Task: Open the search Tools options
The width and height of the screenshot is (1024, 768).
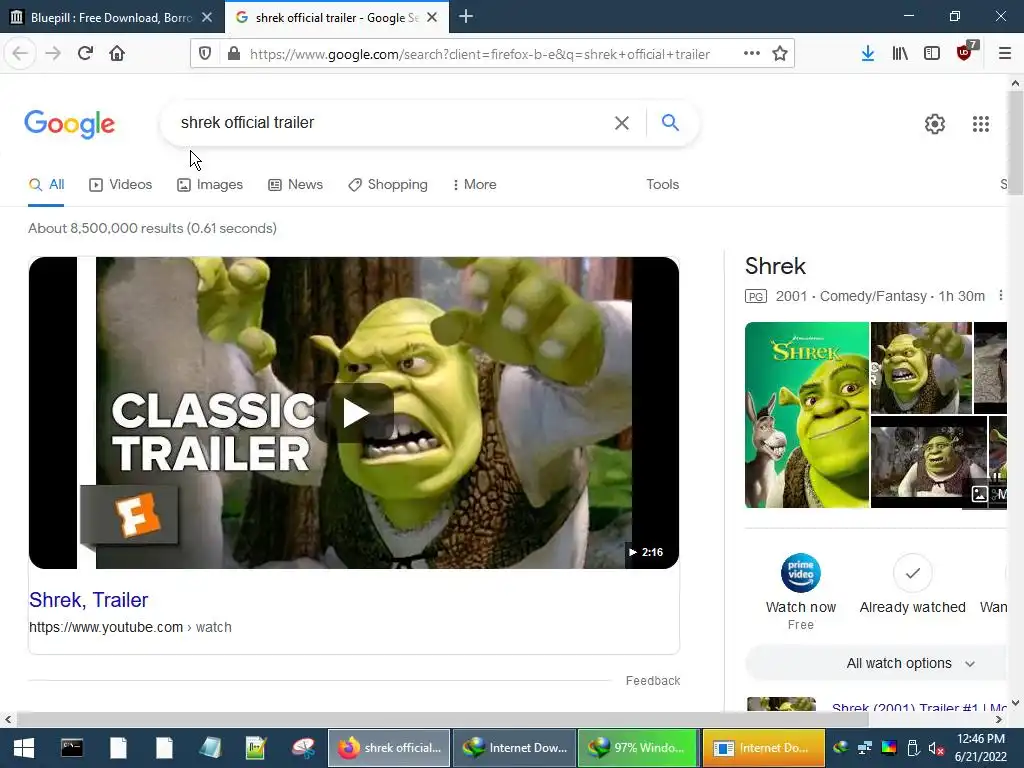Action: click(662, 185)
